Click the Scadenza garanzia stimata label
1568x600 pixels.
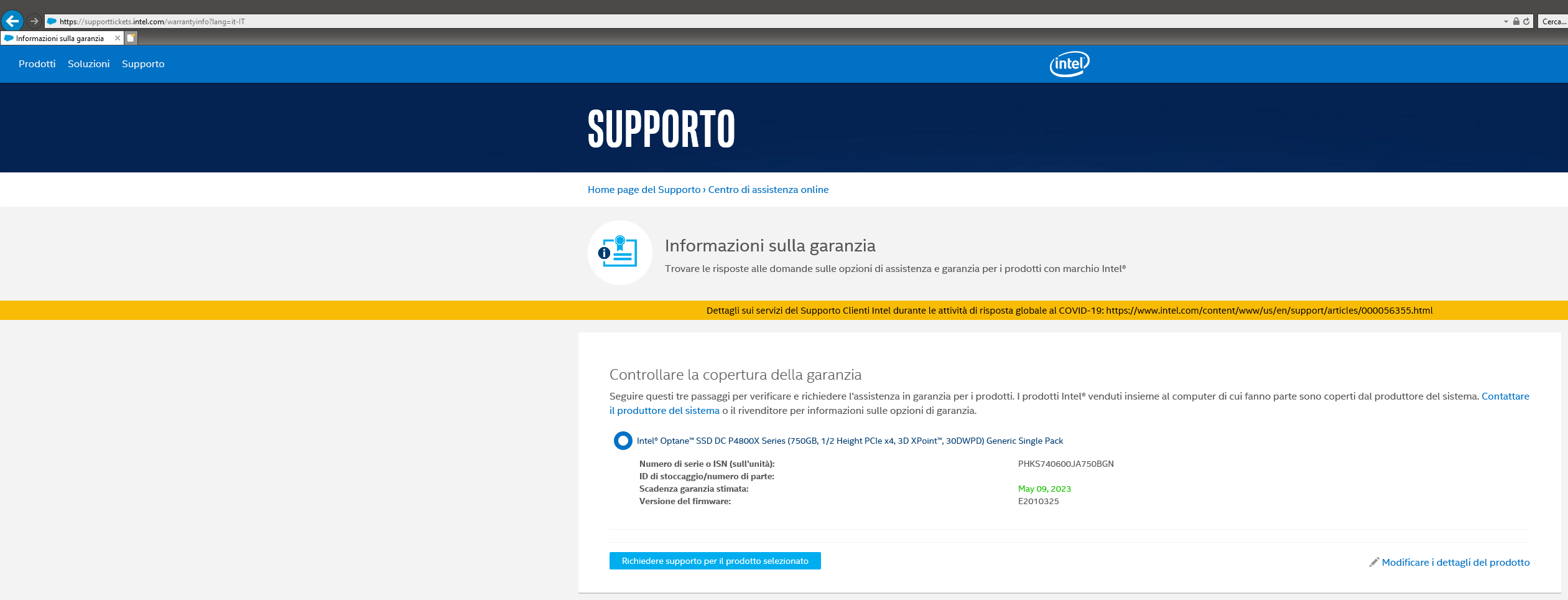click(x=694, y=489)
